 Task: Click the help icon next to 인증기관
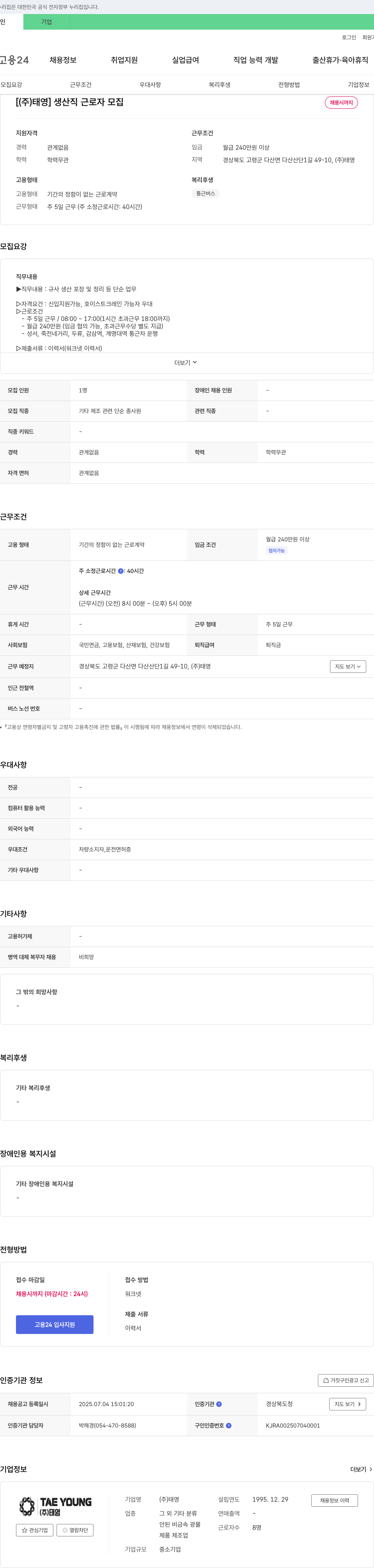pos(219,1404)
